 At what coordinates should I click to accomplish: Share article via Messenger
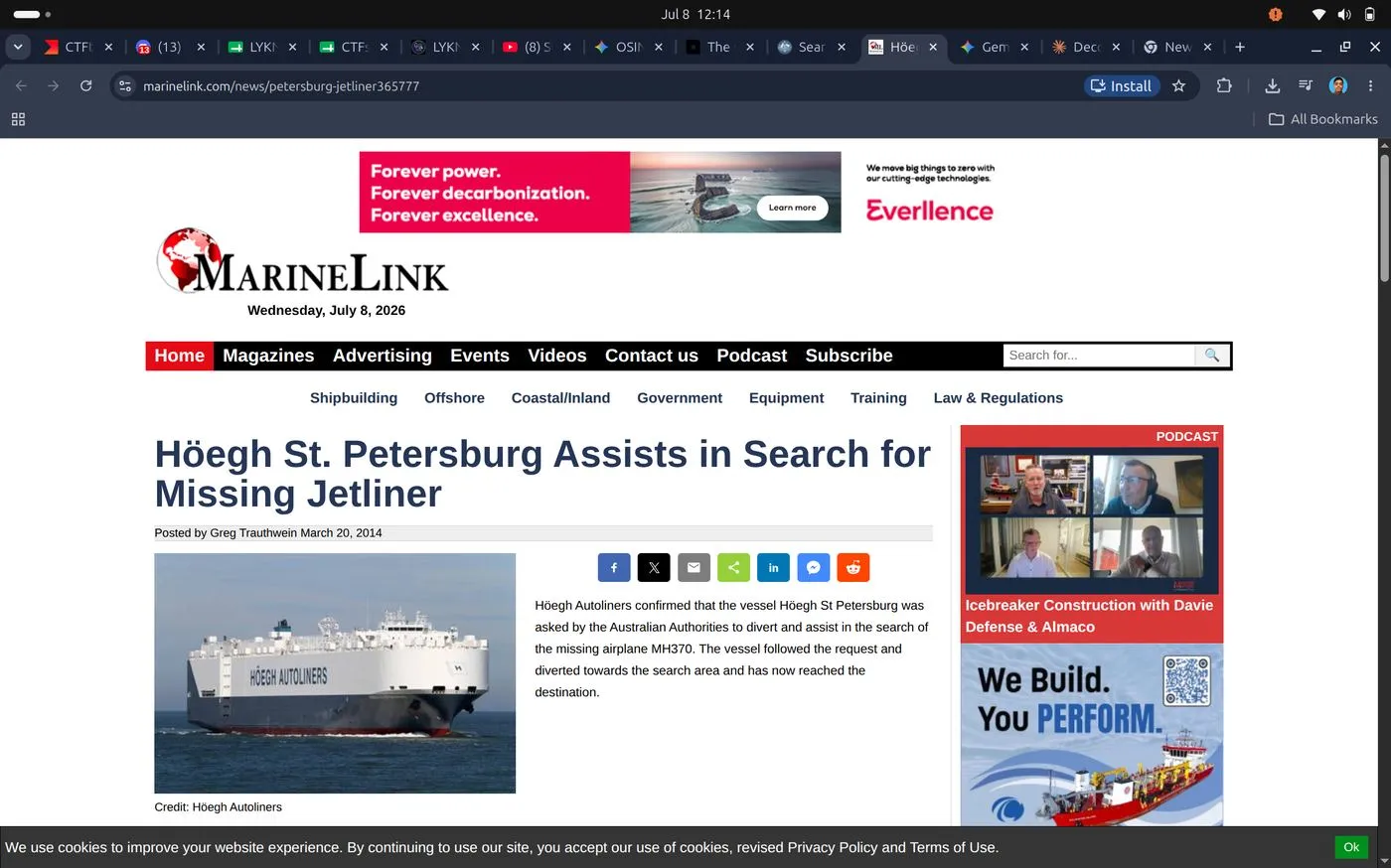tap(813, 568)
